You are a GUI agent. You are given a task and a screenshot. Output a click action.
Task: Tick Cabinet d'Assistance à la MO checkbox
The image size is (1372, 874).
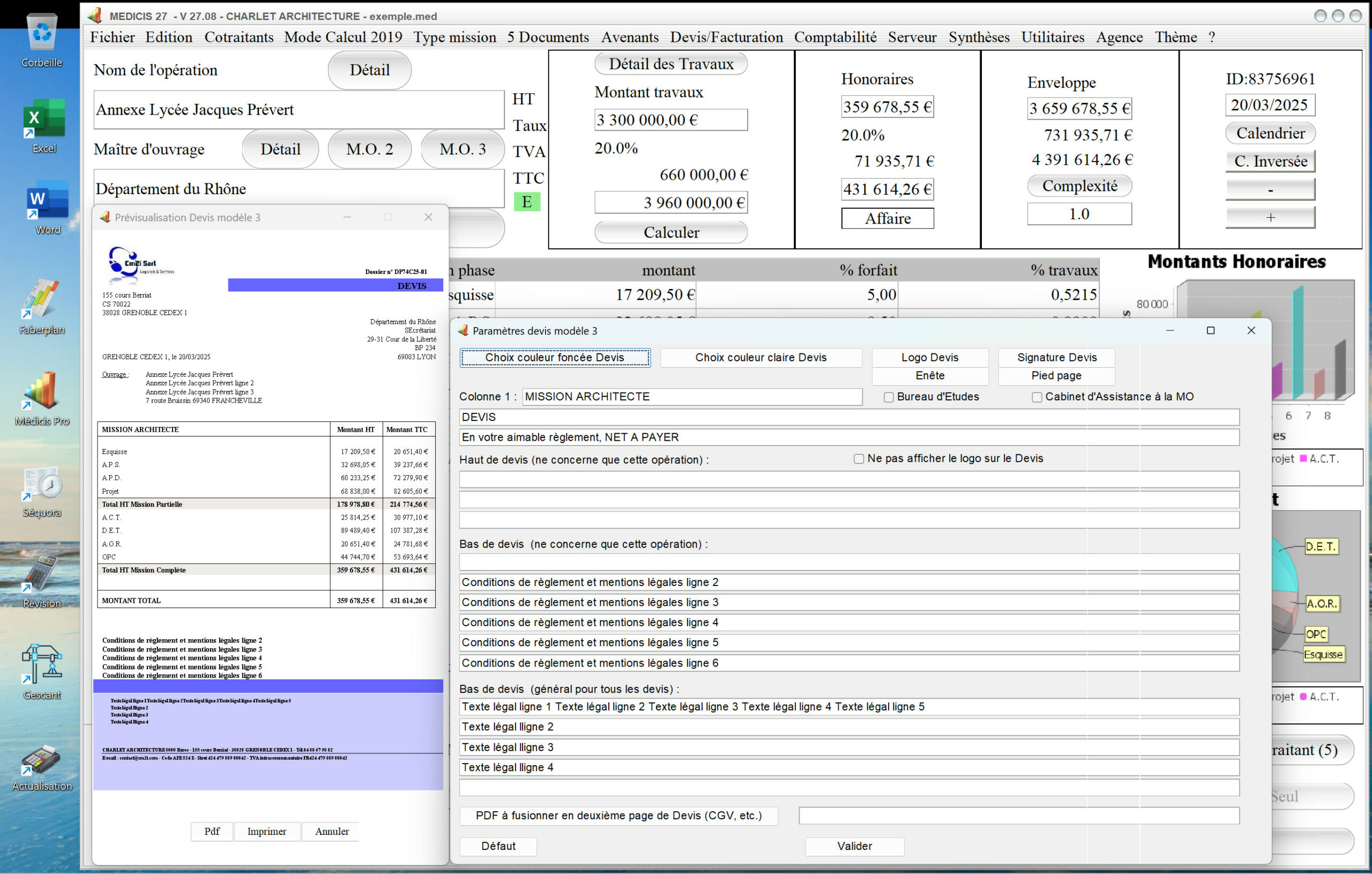click(x=1037, y=397)
